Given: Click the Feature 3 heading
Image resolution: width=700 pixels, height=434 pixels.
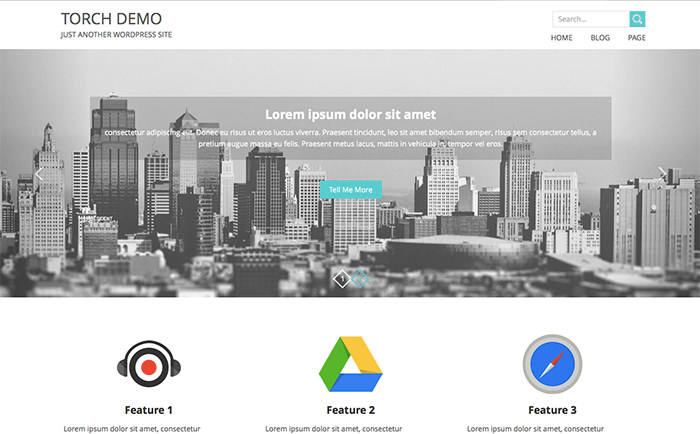Looking at the screenshot, I should pos(552,410).
